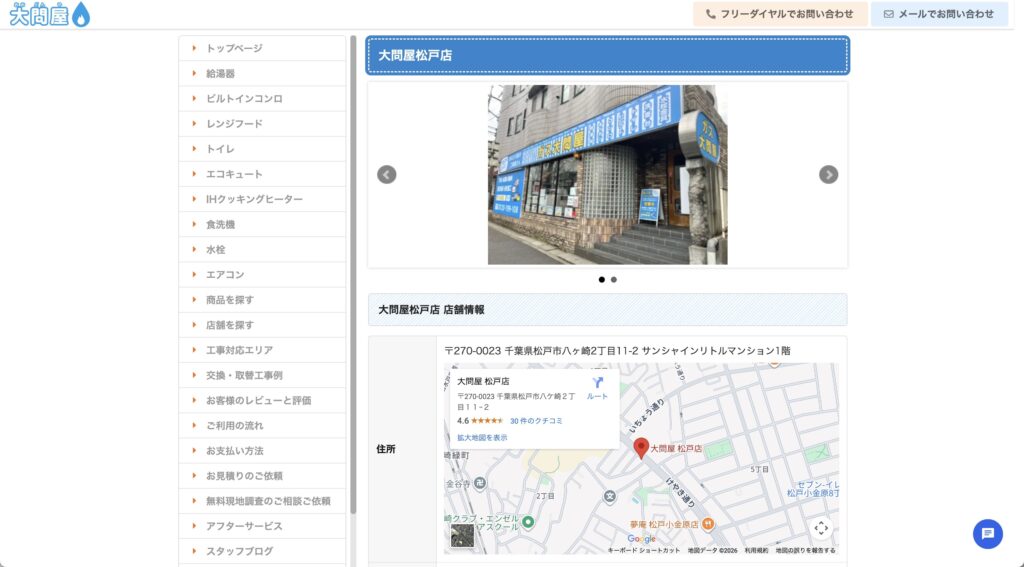Select the first carousel dot indicator

(602, 280)
